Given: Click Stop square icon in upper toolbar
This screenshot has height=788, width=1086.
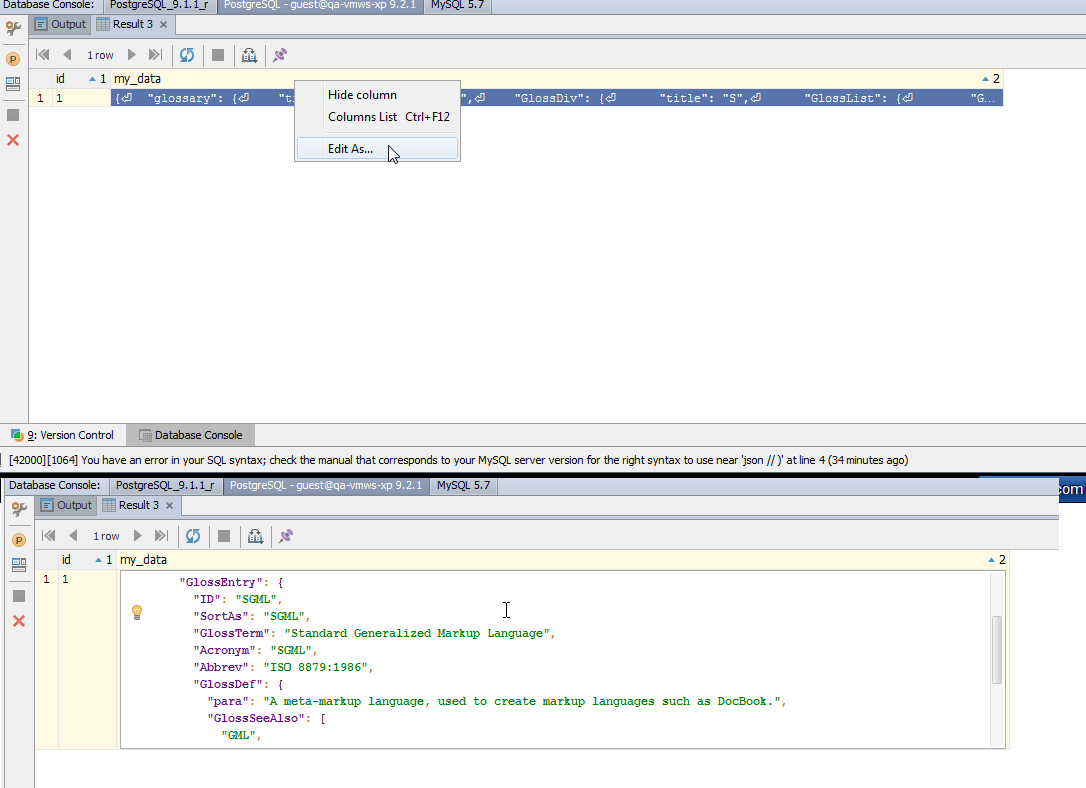Looking at the screenshot, I should point(218,55).
